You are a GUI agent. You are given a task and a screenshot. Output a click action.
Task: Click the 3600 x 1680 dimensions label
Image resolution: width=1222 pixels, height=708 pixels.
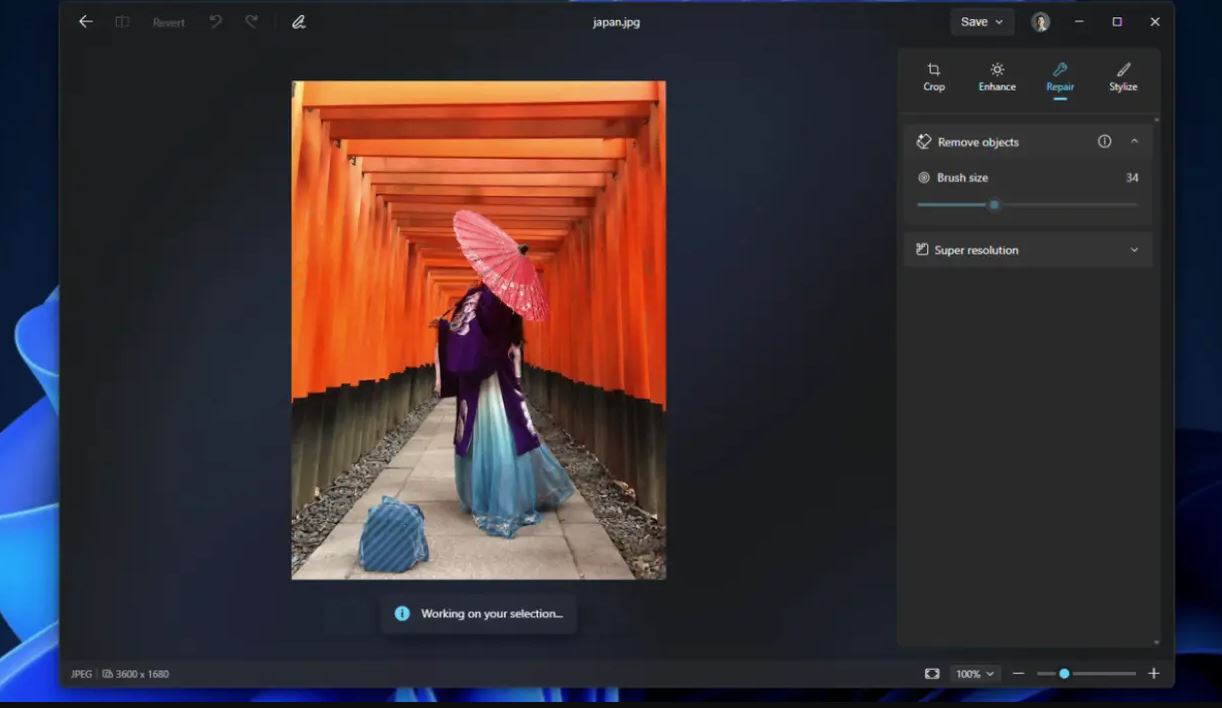coord(142,674)
